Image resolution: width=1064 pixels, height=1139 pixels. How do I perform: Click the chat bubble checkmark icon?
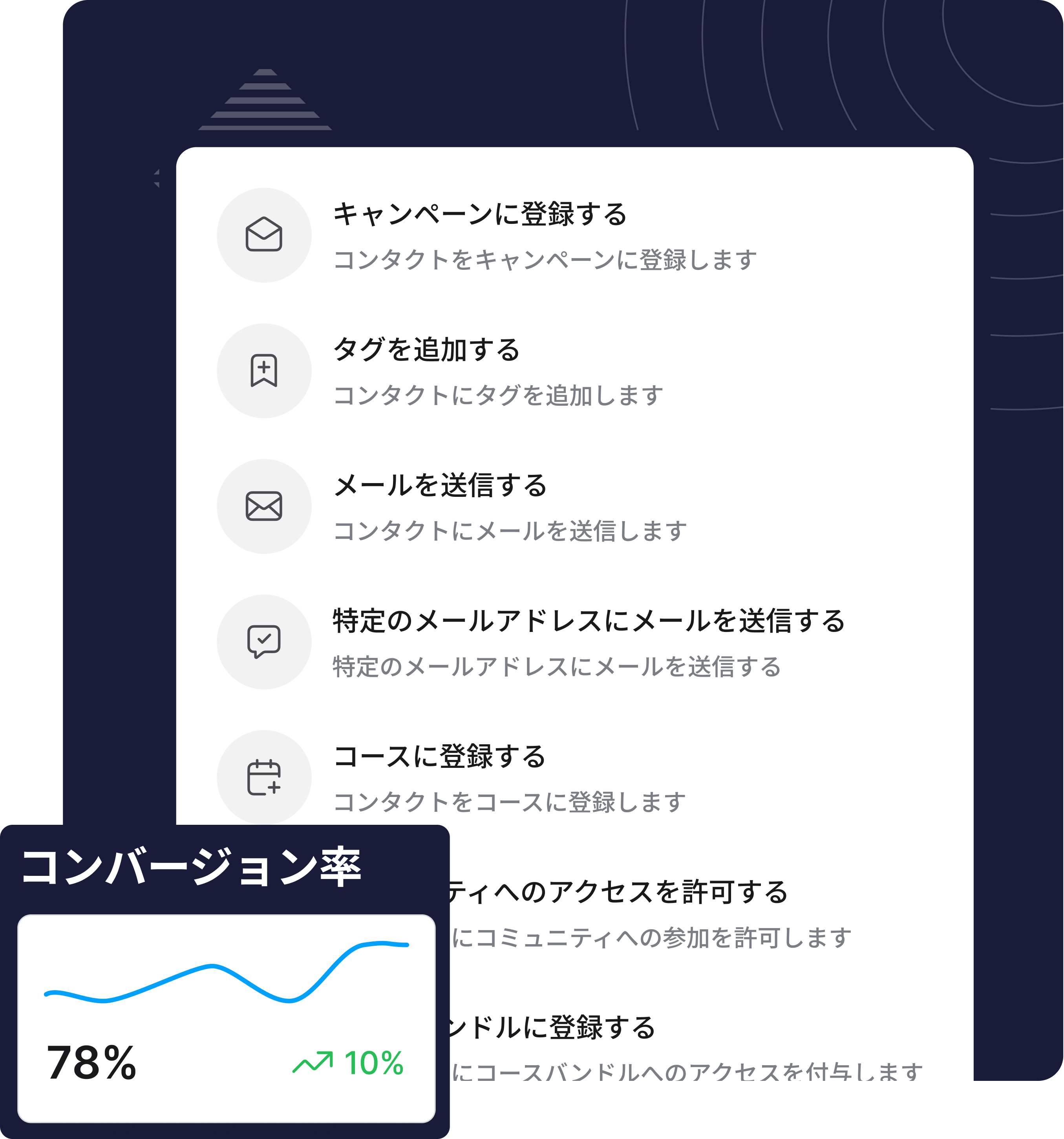[x=264, y=642]
